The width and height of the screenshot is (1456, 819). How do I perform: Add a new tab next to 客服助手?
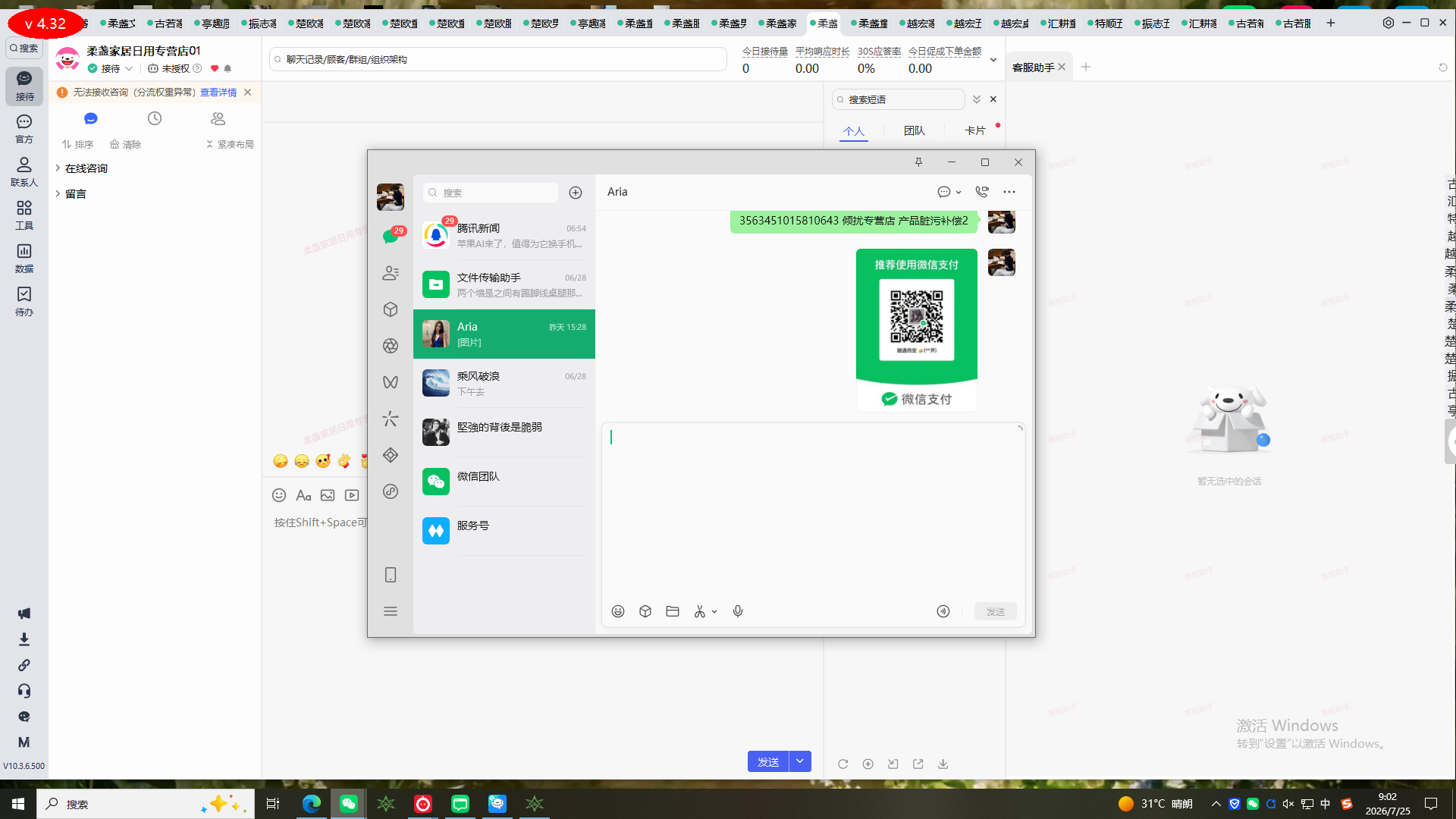[x=1086, y=67]
